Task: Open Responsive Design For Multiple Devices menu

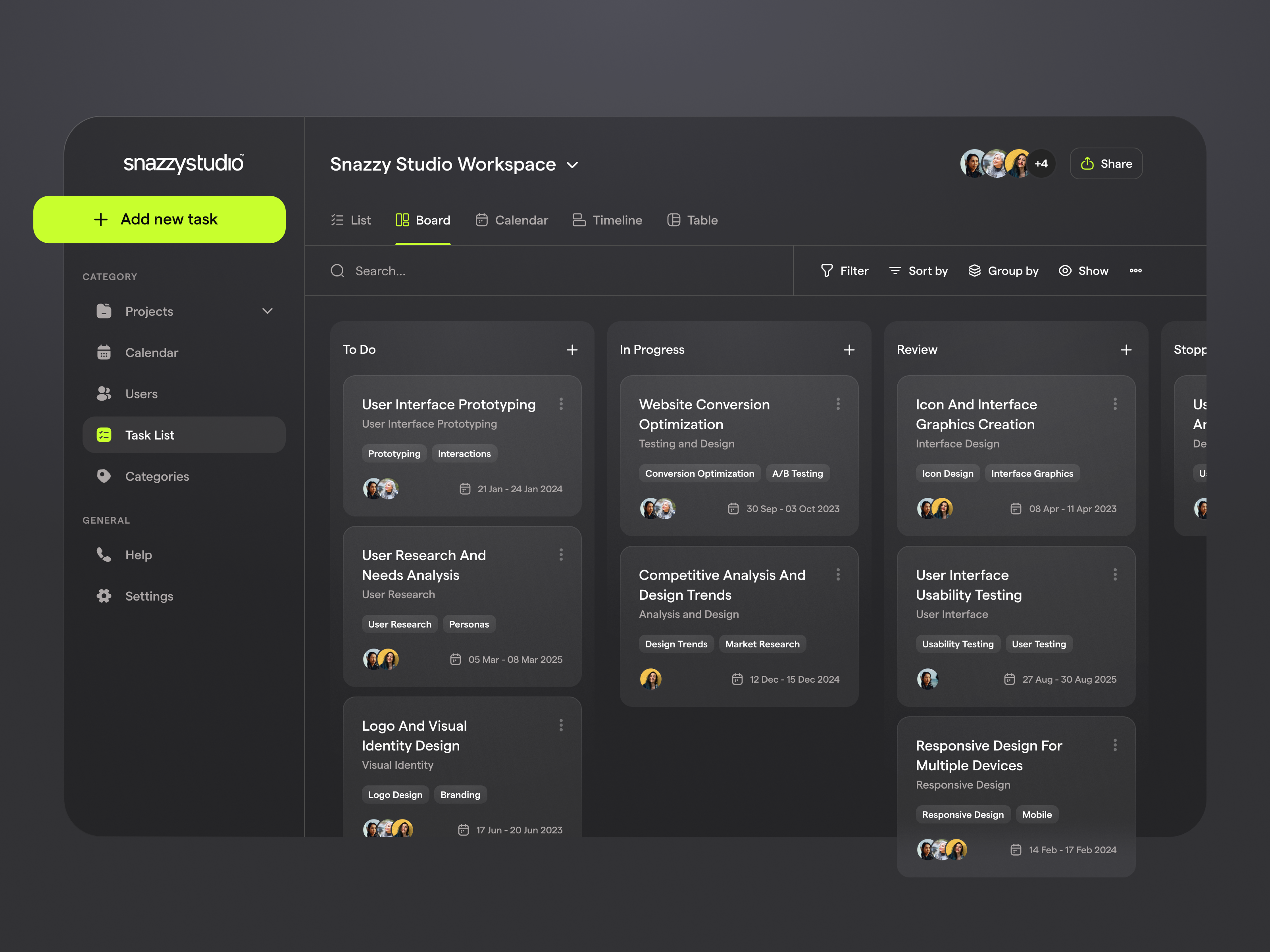Action: click(x=1115, y=745)
